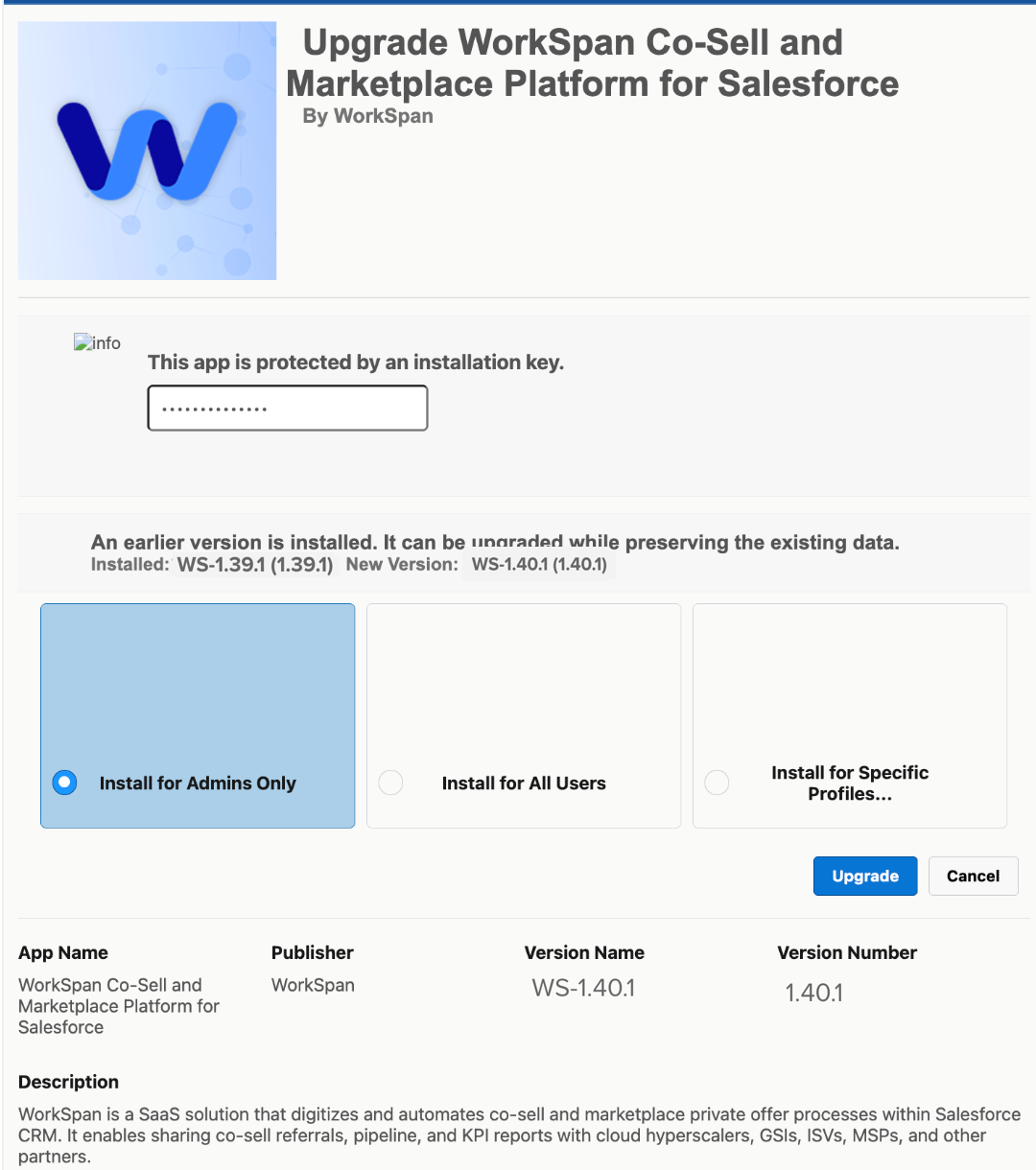Select the Install for All Users radio
Image resolution: width=1036 pixels, height=1170 pixels.
(x=390, y=783)
